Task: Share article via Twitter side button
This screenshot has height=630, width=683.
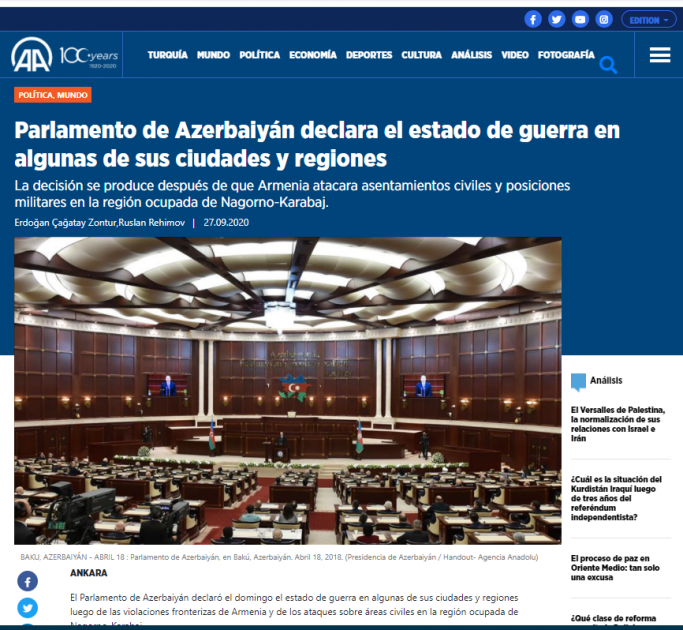Action: point(27,608)
